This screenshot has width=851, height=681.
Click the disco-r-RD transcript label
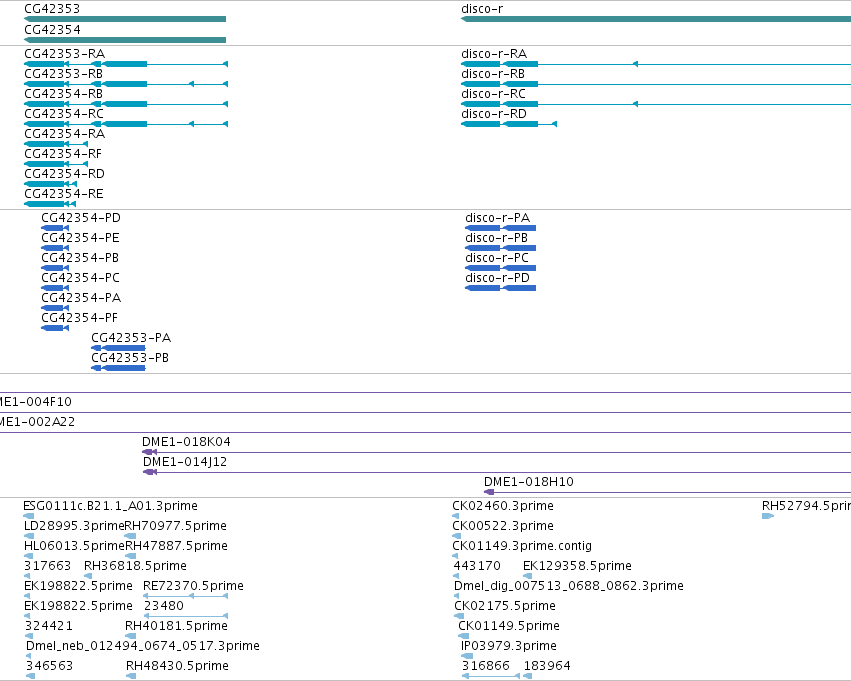pos(494,114)
